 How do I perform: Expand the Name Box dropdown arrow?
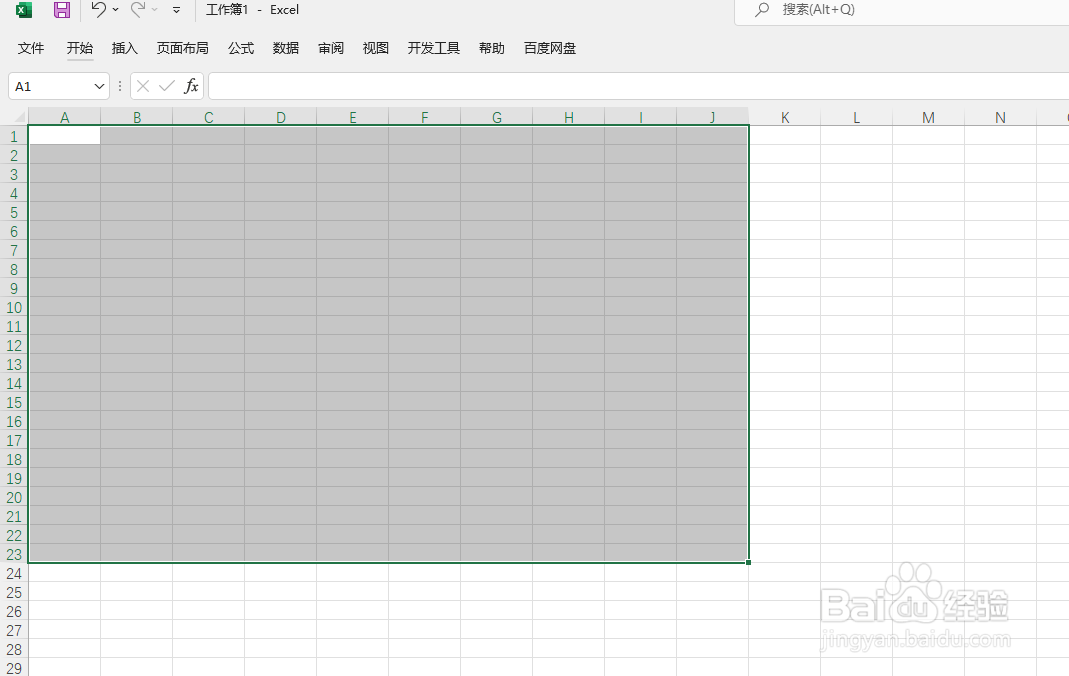coord(100,87)
